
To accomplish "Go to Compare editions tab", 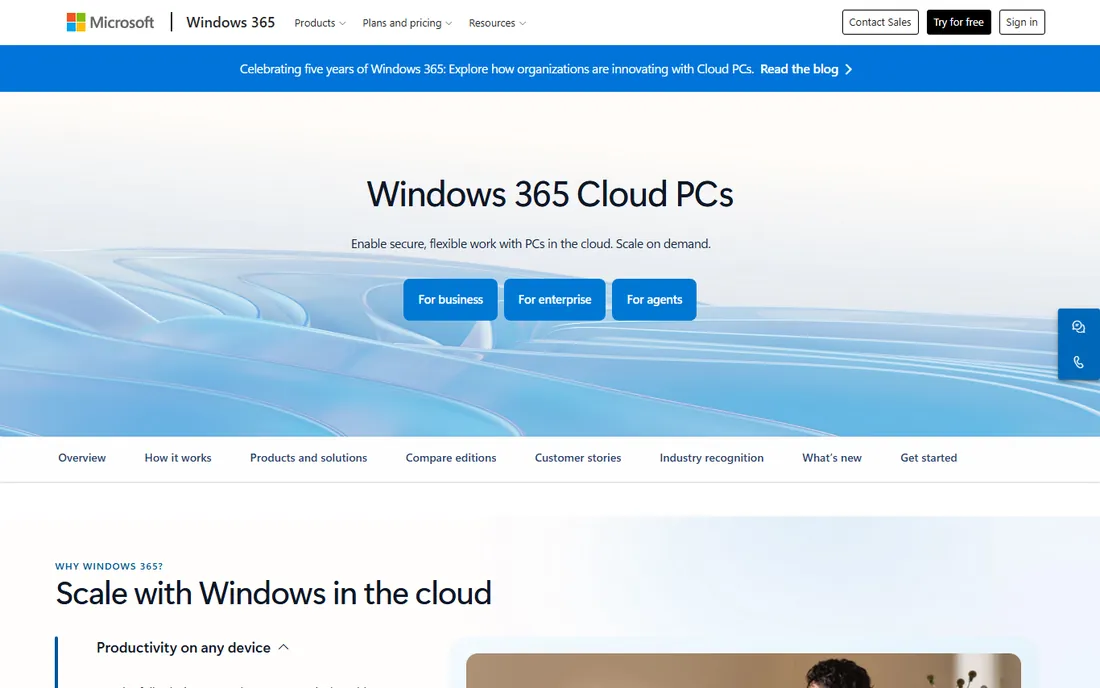I will [450, 458].
